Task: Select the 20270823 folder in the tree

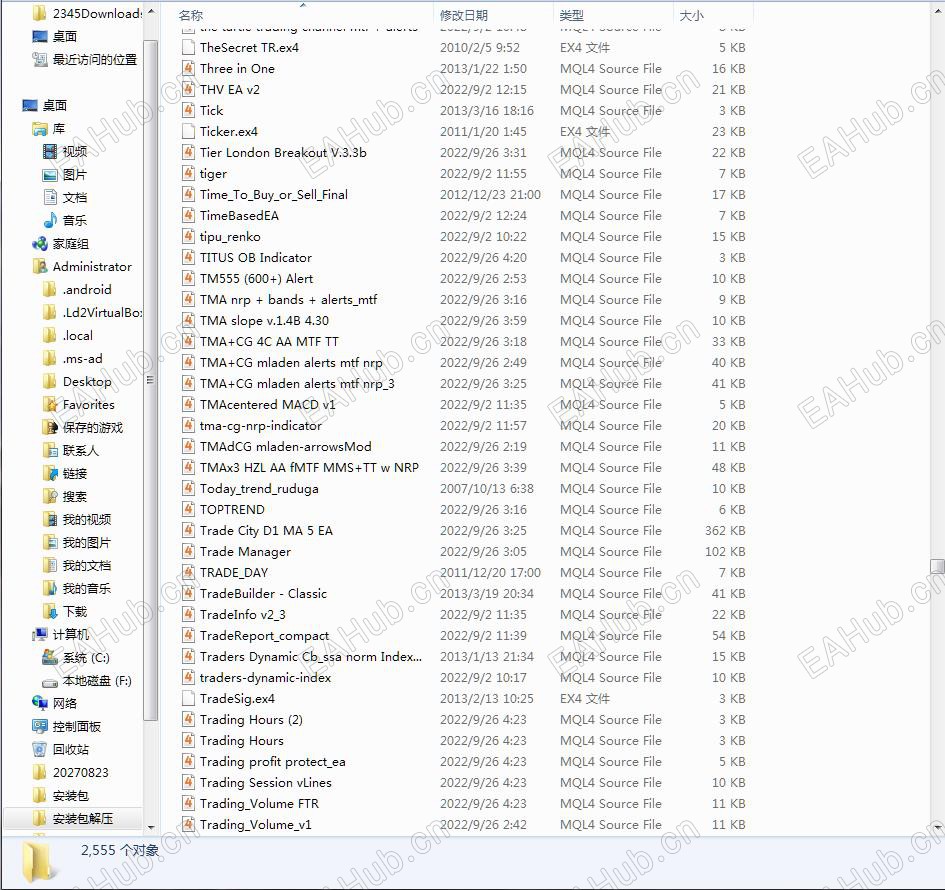Action: [x=80, y=772]
